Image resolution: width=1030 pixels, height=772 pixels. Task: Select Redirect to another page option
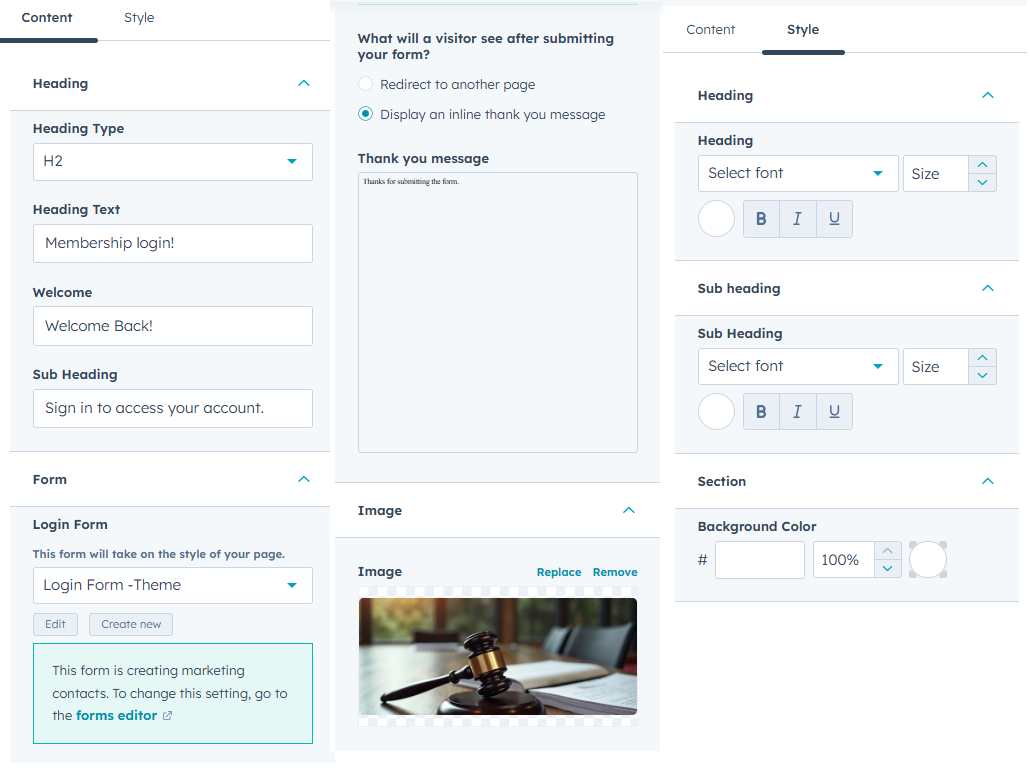tap(366, 84)
